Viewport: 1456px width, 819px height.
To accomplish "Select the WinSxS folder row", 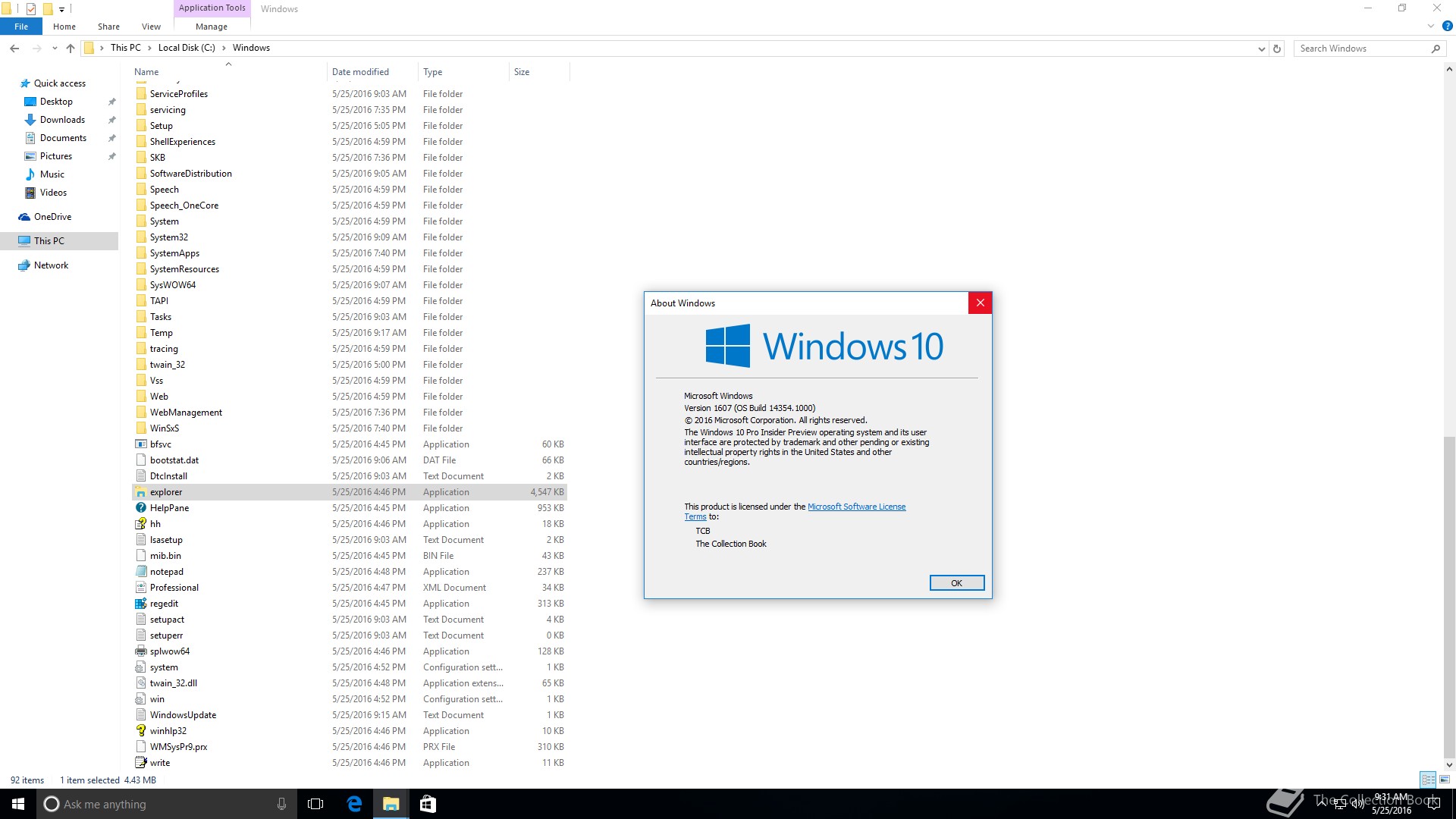I will tap(350, 428).
